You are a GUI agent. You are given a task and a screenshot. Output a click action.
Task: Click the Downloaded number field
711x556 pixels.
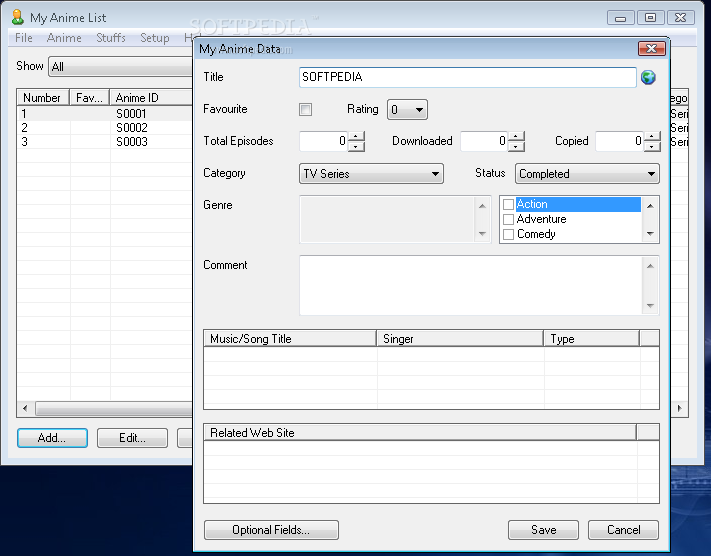484,141
